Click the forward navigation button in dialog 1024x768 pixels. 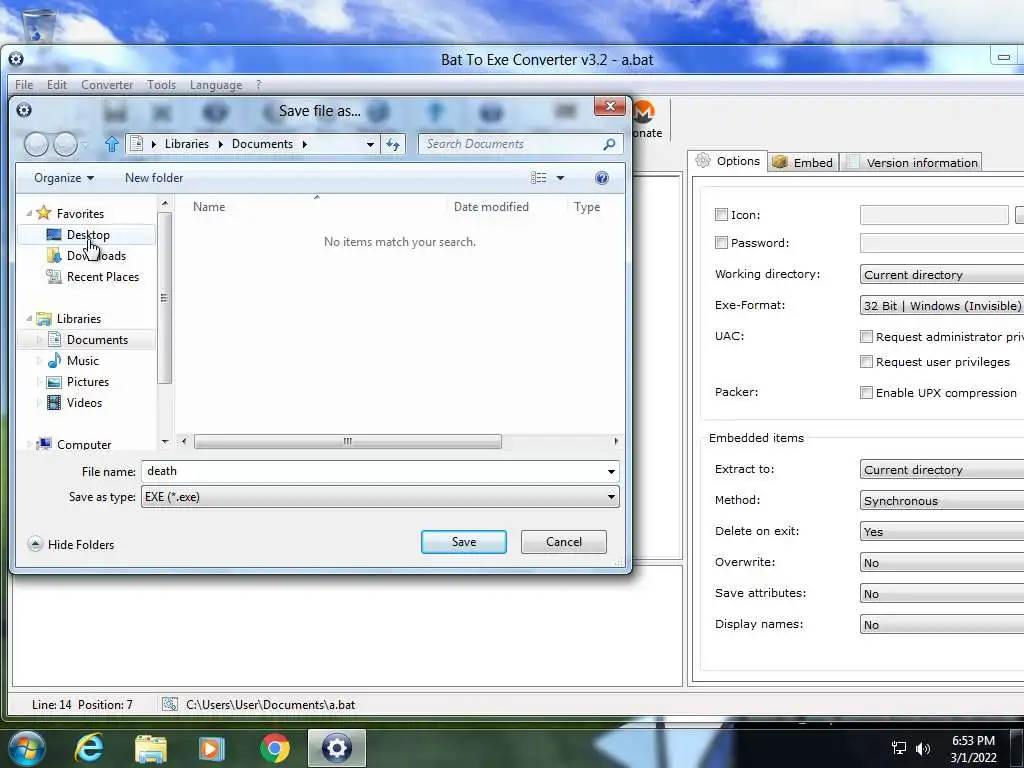coord(65,144)
